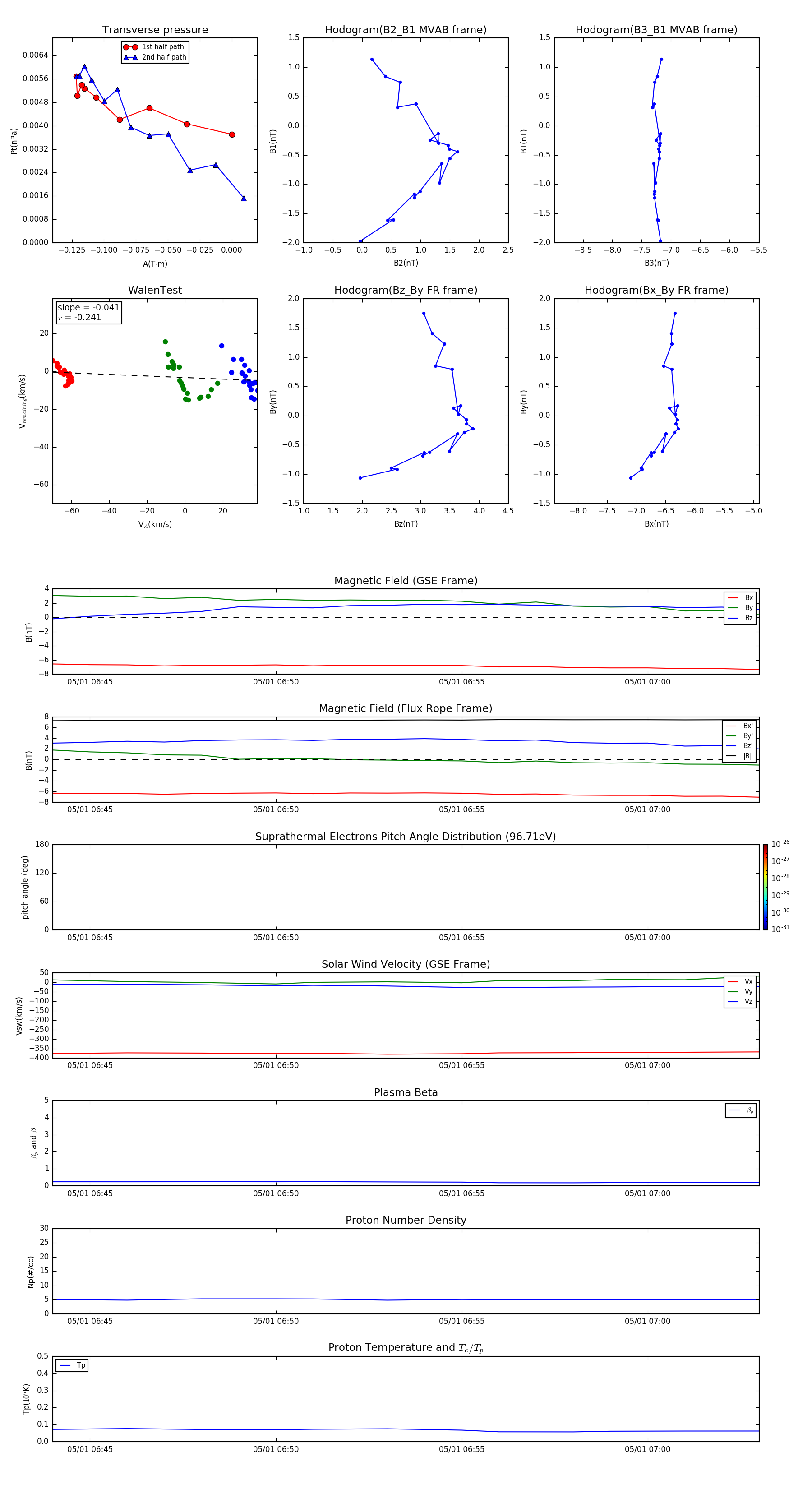
Task: Click the 'WalenTest' plot title
Action: coord(155,290)
